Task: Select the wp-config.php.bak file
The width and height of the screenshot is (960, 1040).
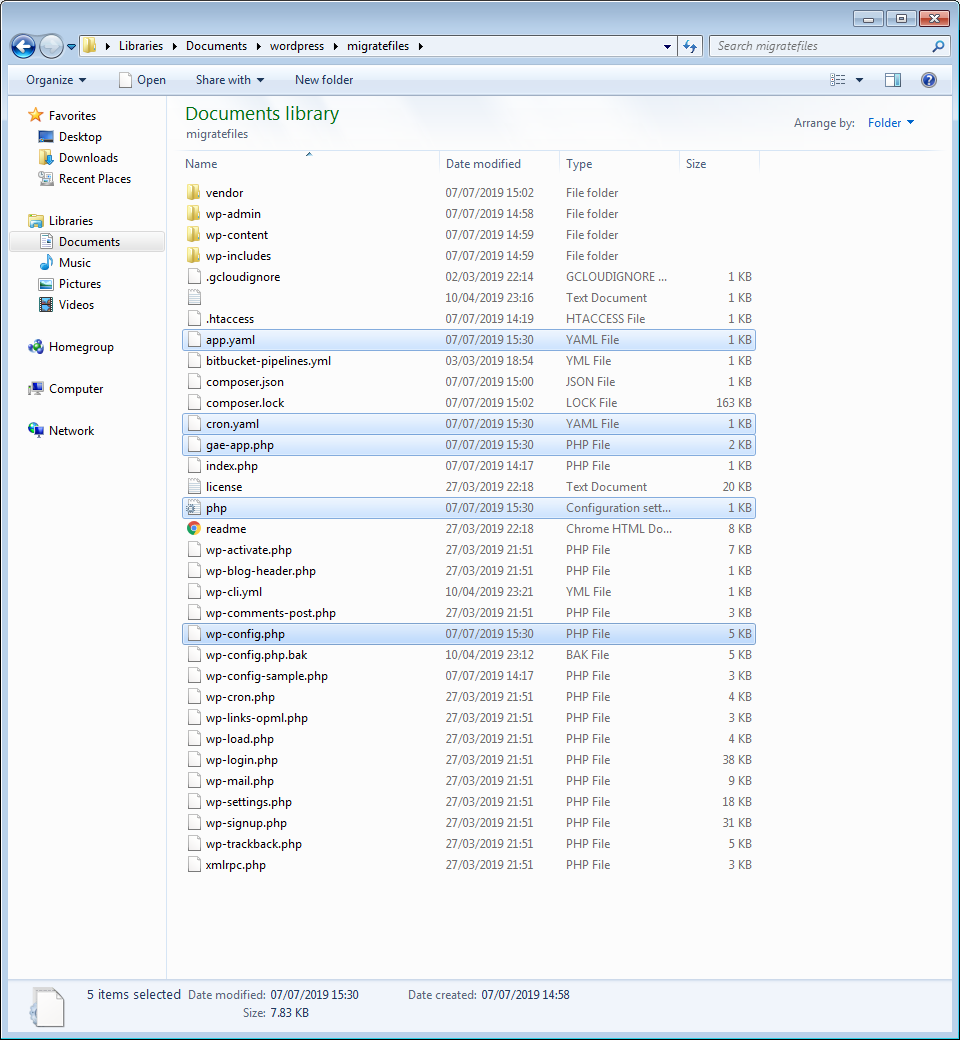Action: coord(468,655)
